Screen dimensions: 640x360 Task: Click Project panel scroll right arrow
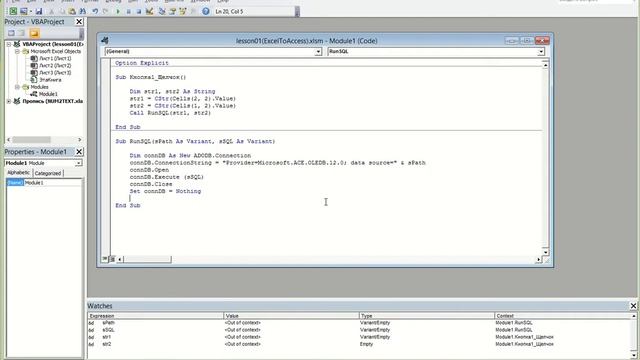point(79,140)
